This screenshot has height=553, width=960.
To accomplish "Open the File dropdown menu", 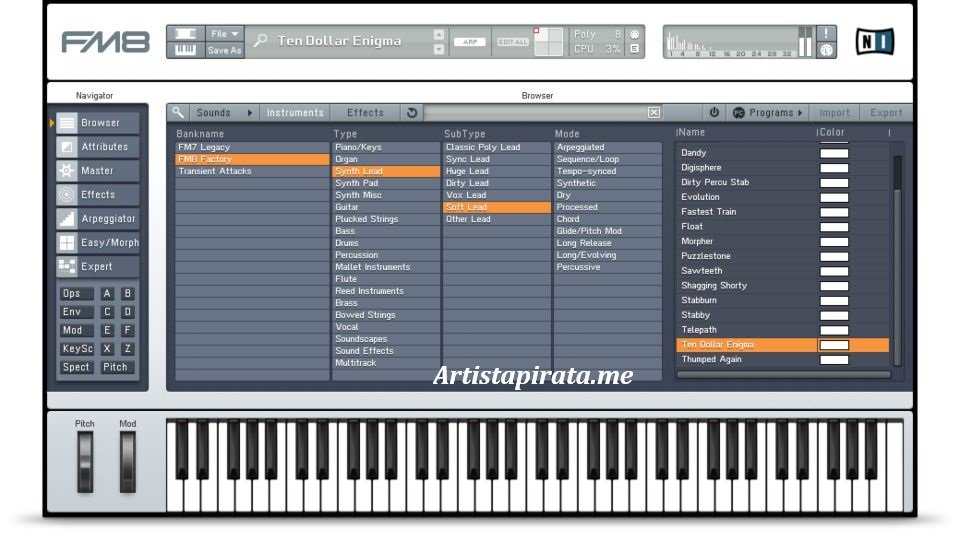I will (224, 34).
